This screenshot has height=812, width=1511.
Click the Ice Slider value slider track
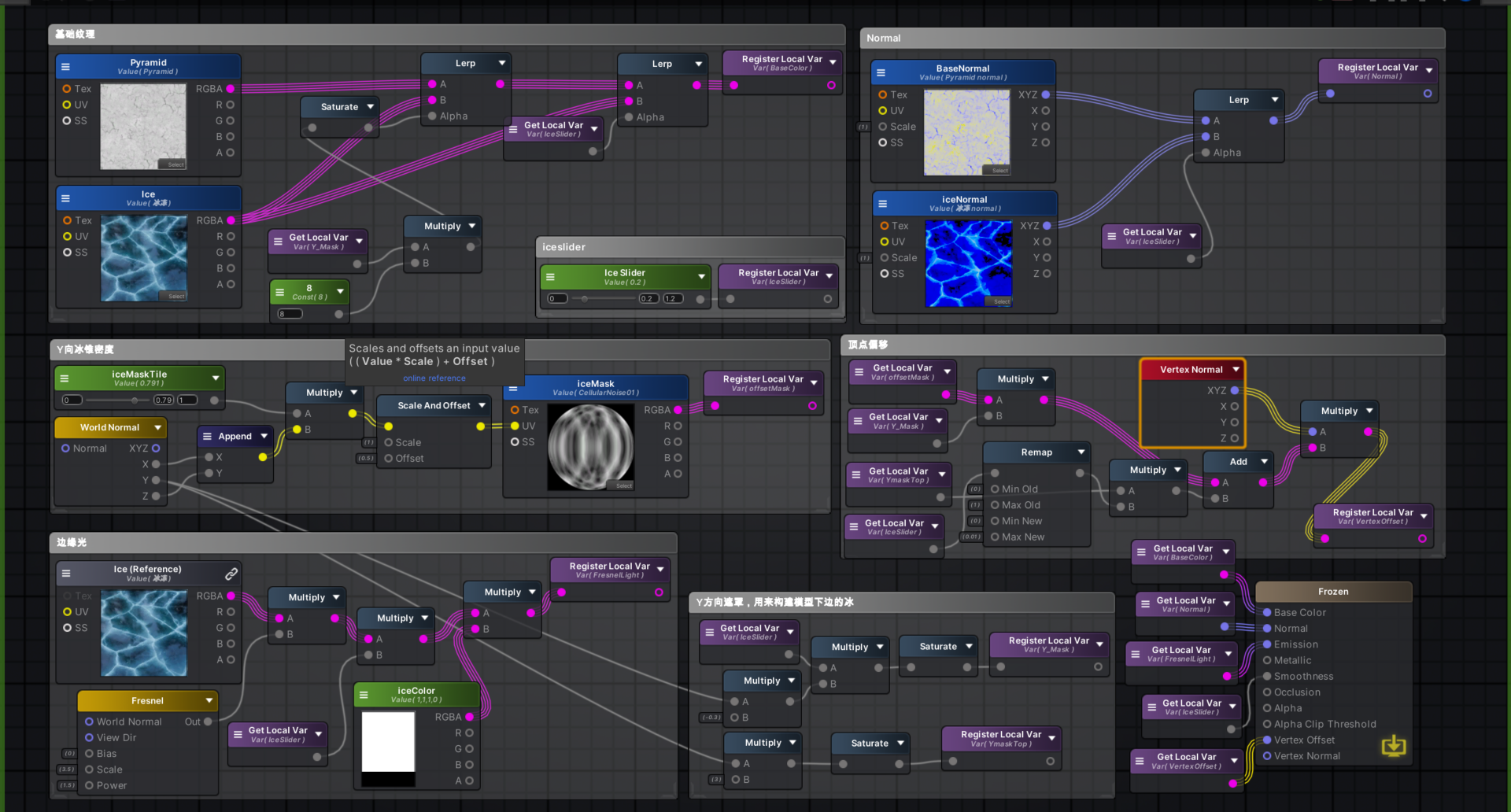603,299
